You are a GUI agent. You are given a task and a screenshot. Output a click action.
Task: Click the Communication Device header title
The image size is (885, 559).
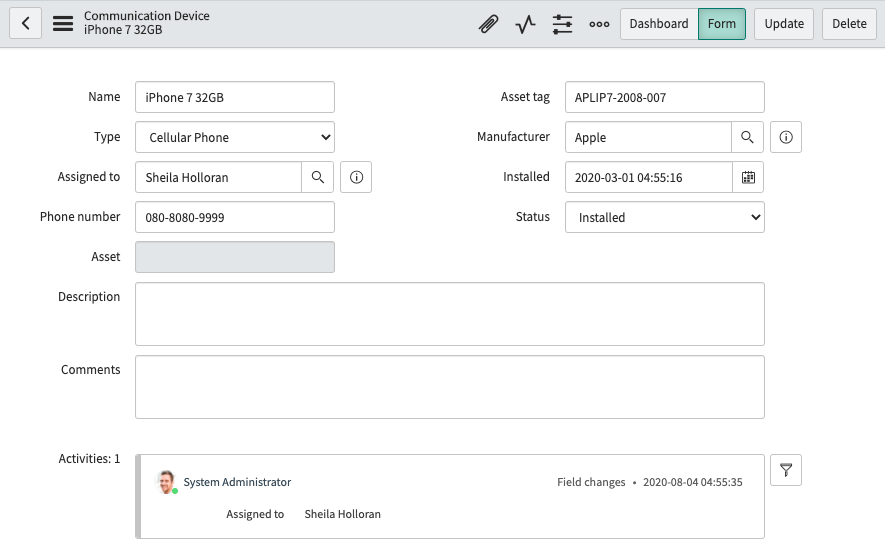click(x=147, y=16)
